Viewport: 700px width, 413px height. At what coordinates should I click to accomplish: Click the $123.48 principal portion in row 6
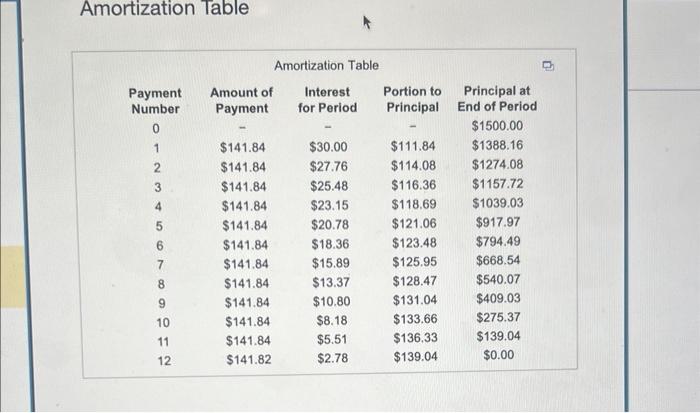414,243
